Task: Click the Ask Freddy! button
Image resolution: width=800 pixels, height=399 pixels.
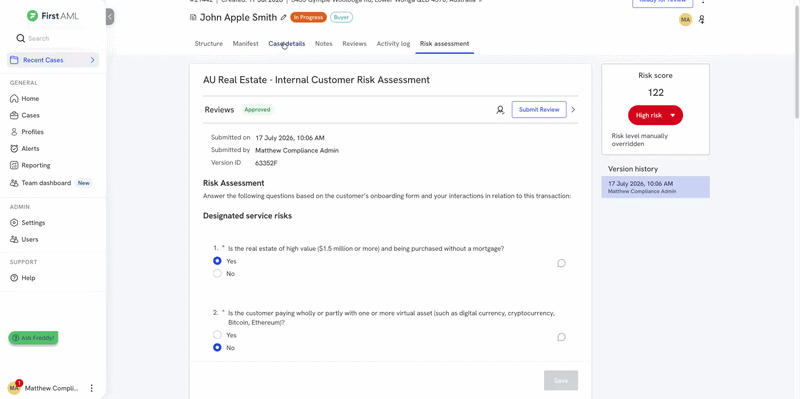Action: pyautogui.click(x=33, y=338)
